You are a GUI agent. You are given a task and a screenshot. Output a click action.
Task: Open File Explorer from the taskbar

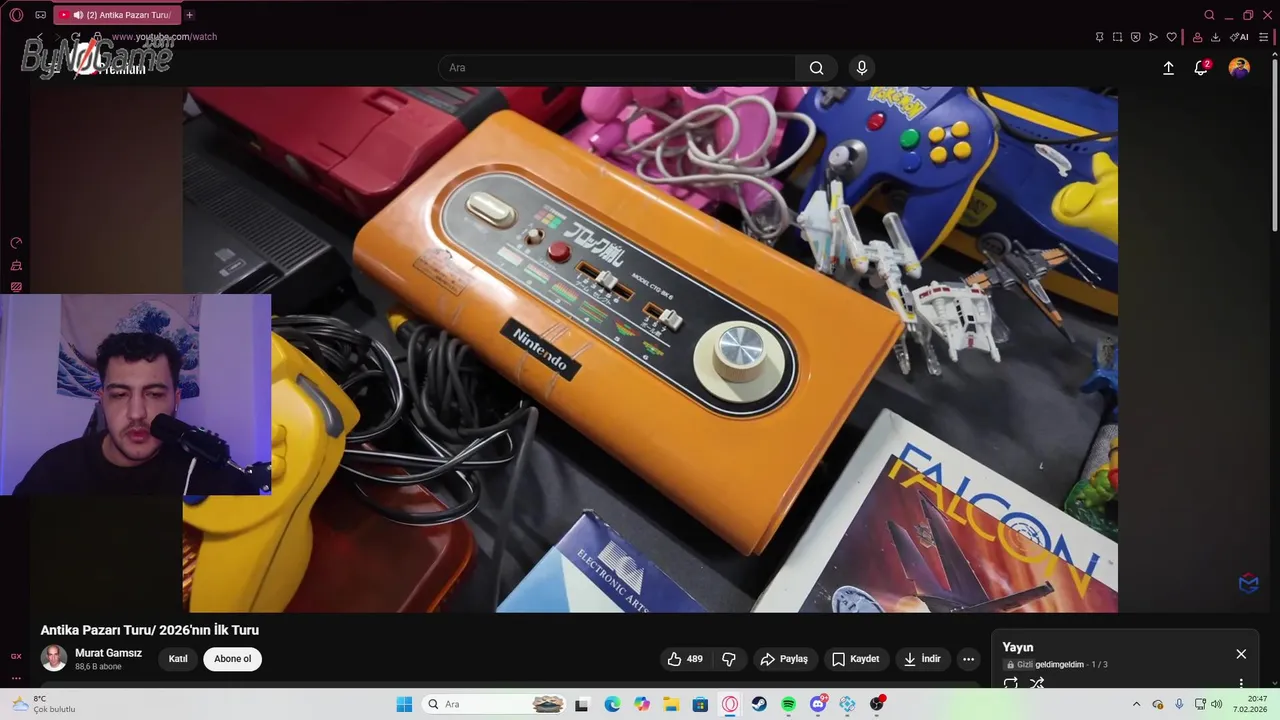coord(671,704)
